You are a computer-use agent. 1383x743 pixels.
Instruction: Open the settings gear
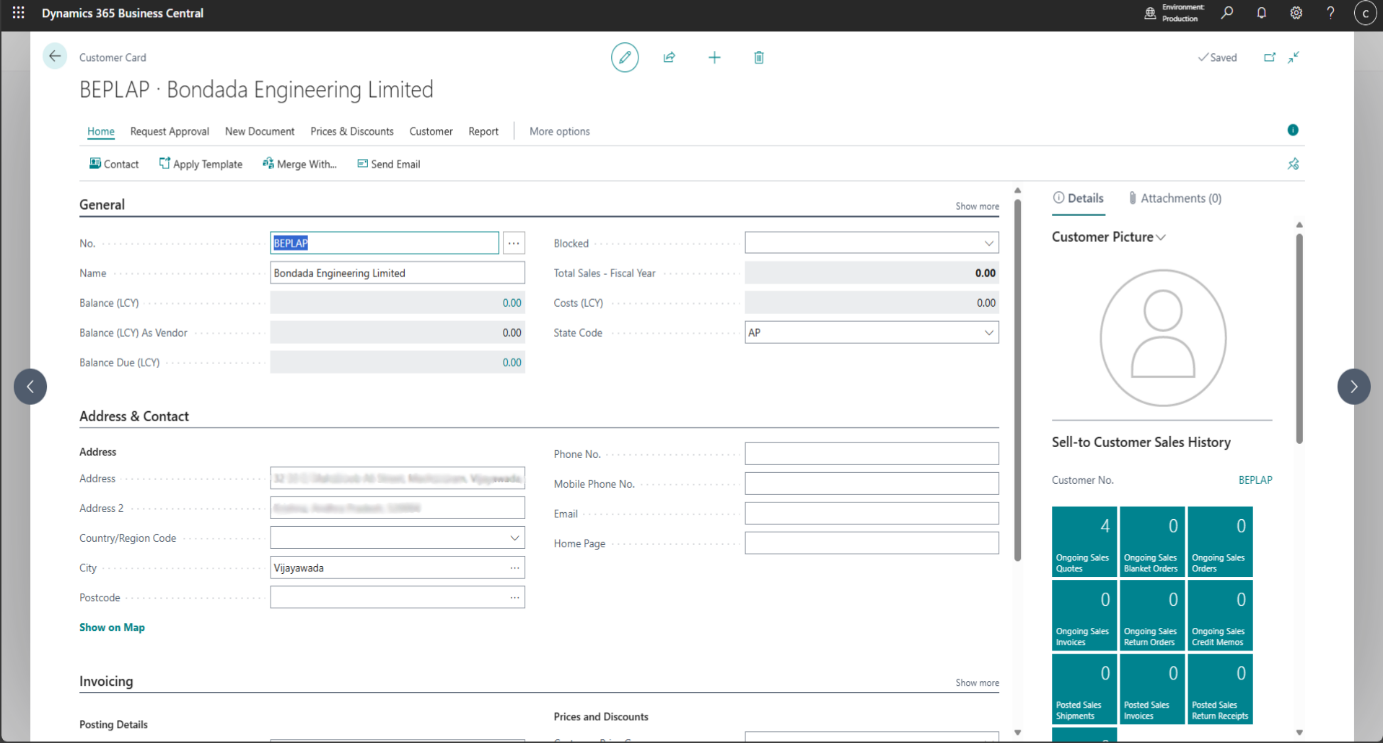(x=1296, y=13)
